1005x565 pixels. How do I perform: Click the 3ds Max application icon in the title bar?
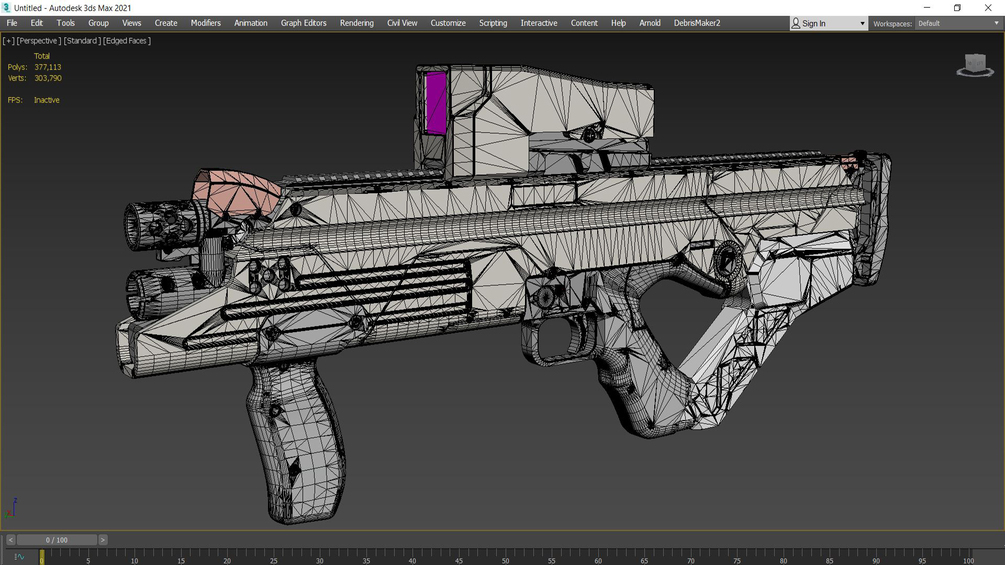(x=6, y=8)
